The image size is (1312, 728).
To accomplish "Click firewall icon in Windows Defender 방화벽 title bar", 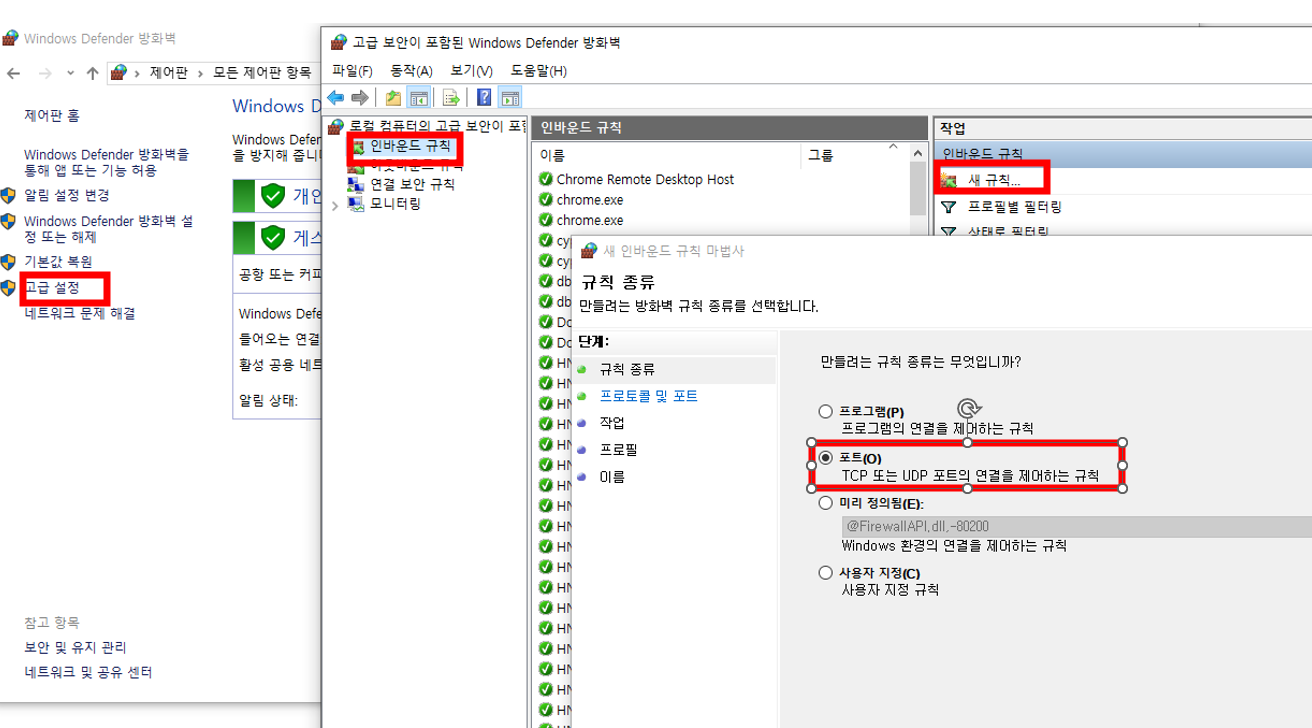I will (10, 38).
